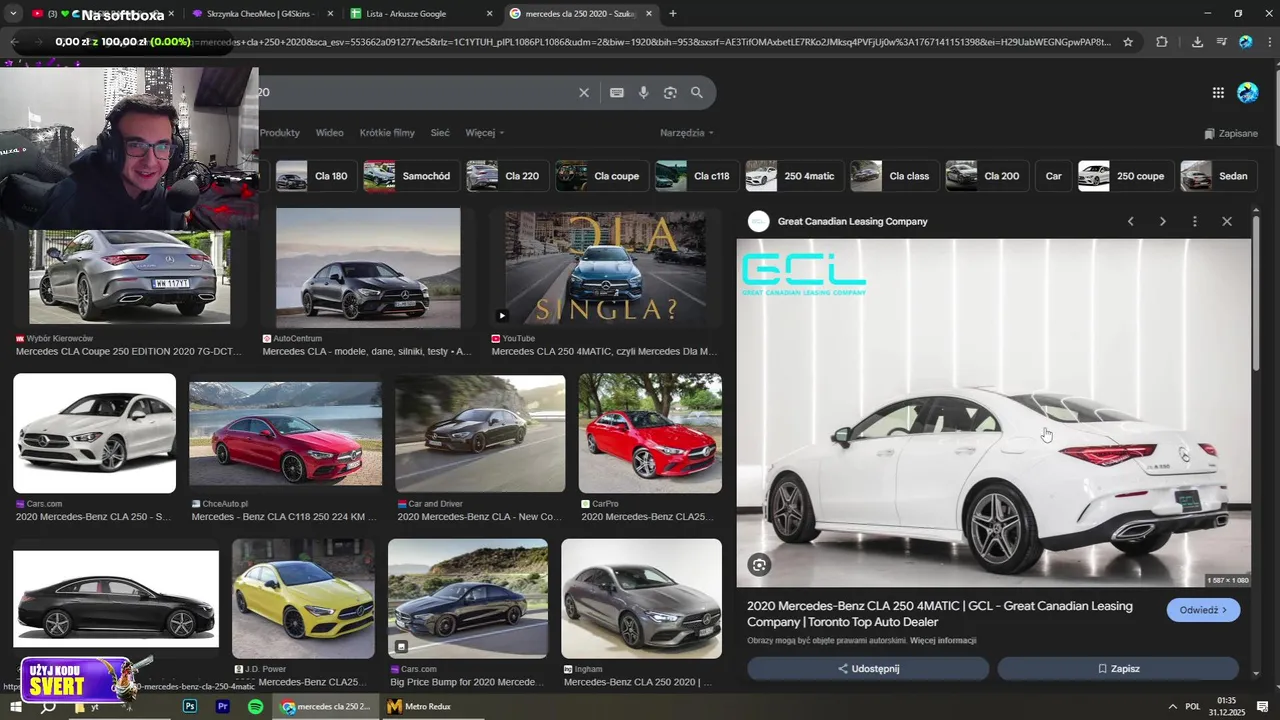
Task: Expand the Narzędzia tools dropdown
Action: pyautogui.click(x=687, y=132)
